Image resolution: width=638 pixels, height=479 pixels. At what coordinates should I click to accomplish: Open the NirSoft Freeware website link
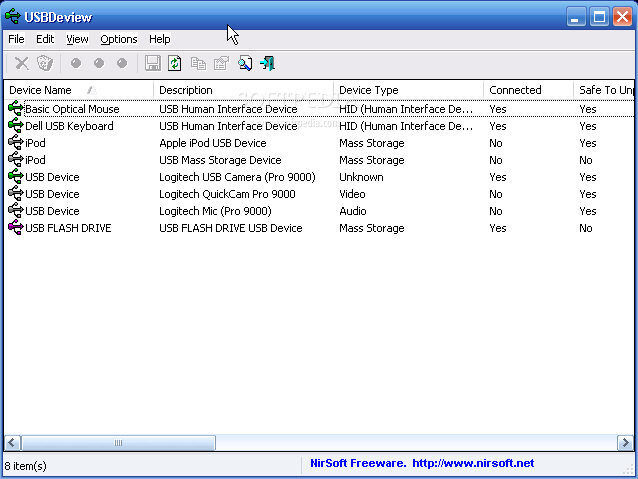[x=422, y=463]
